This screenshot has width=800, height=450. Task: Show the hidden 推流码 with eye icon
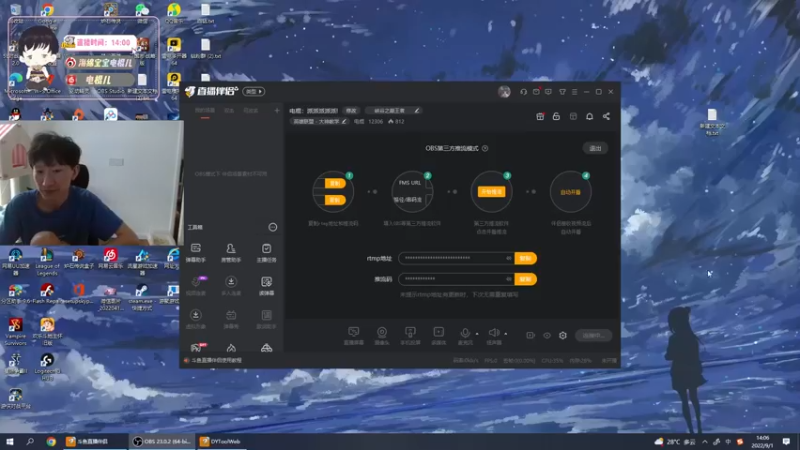pos(509,279)
